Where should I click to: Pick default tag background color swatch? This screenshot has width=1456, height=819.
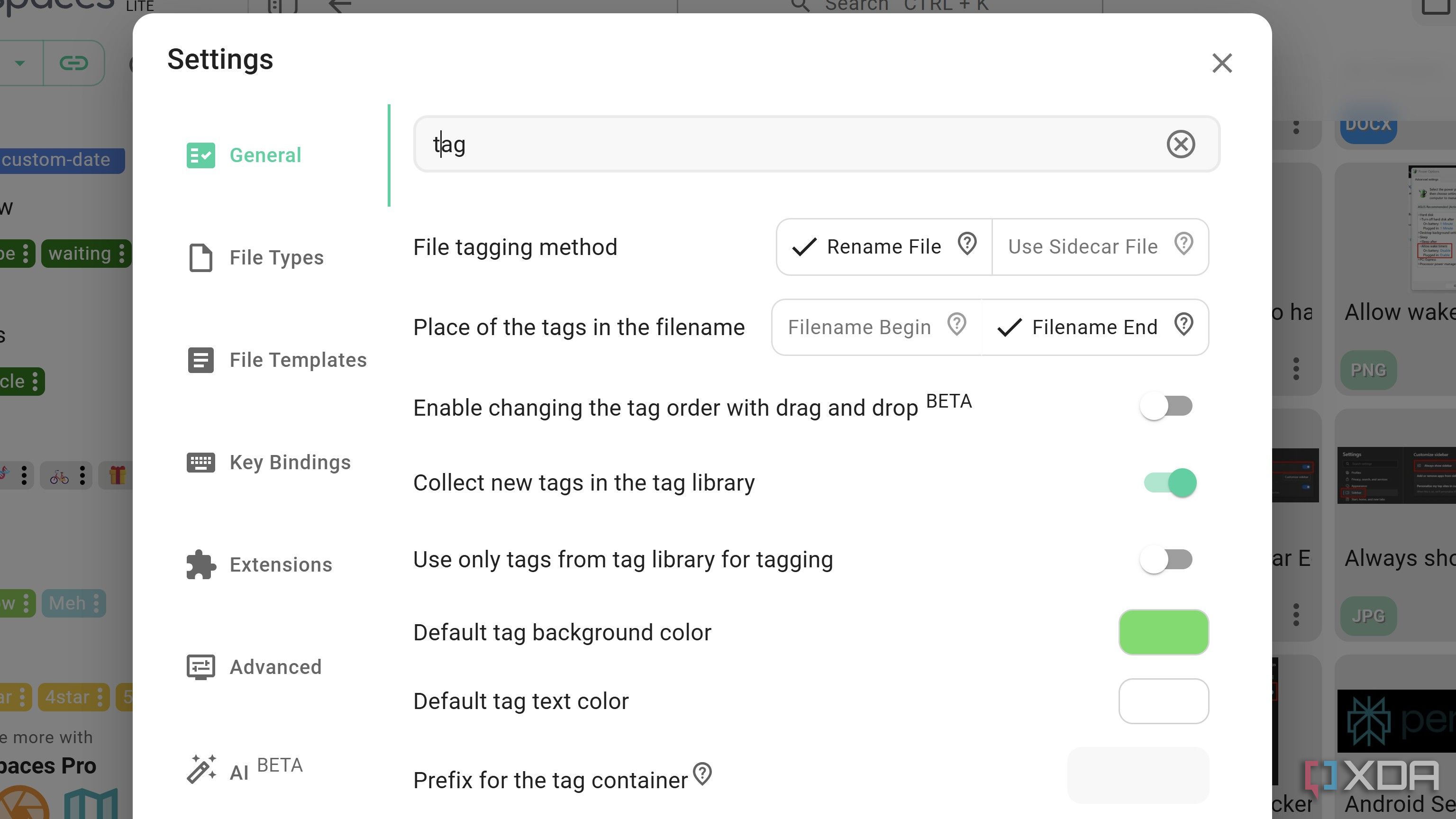click(x=1164, y=632)
